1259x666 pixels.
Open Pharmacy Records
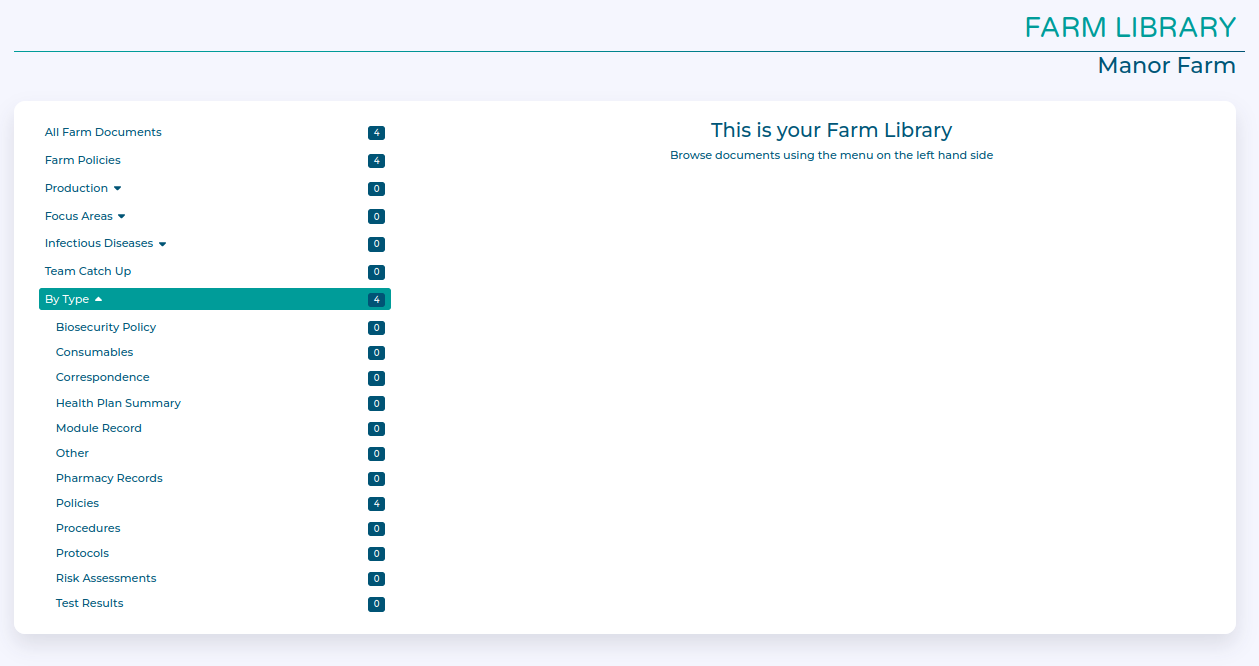click(109, 478)
